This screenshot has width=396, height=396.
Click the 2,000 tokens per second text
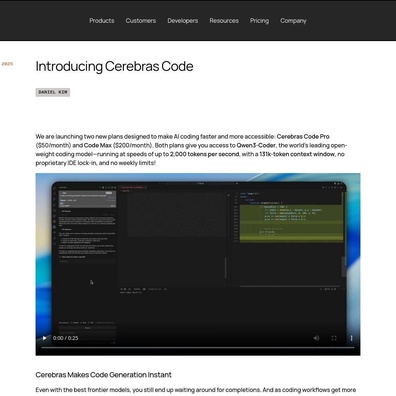[x=204, y=154]
